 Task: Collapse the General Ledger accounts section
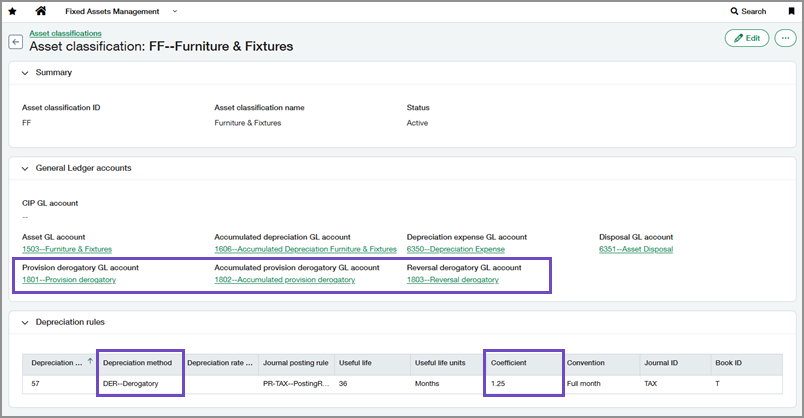pyautogui.click(x=24, y=168)
